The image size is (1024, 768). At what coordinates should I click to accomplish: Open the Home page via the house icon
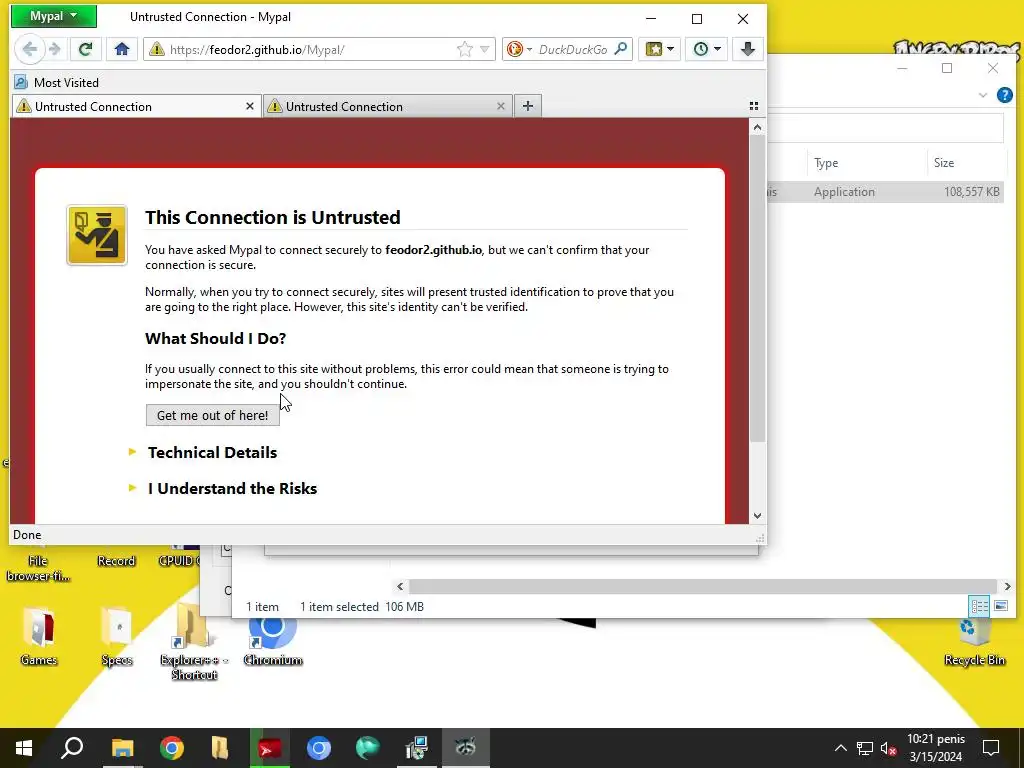[121, 49]
